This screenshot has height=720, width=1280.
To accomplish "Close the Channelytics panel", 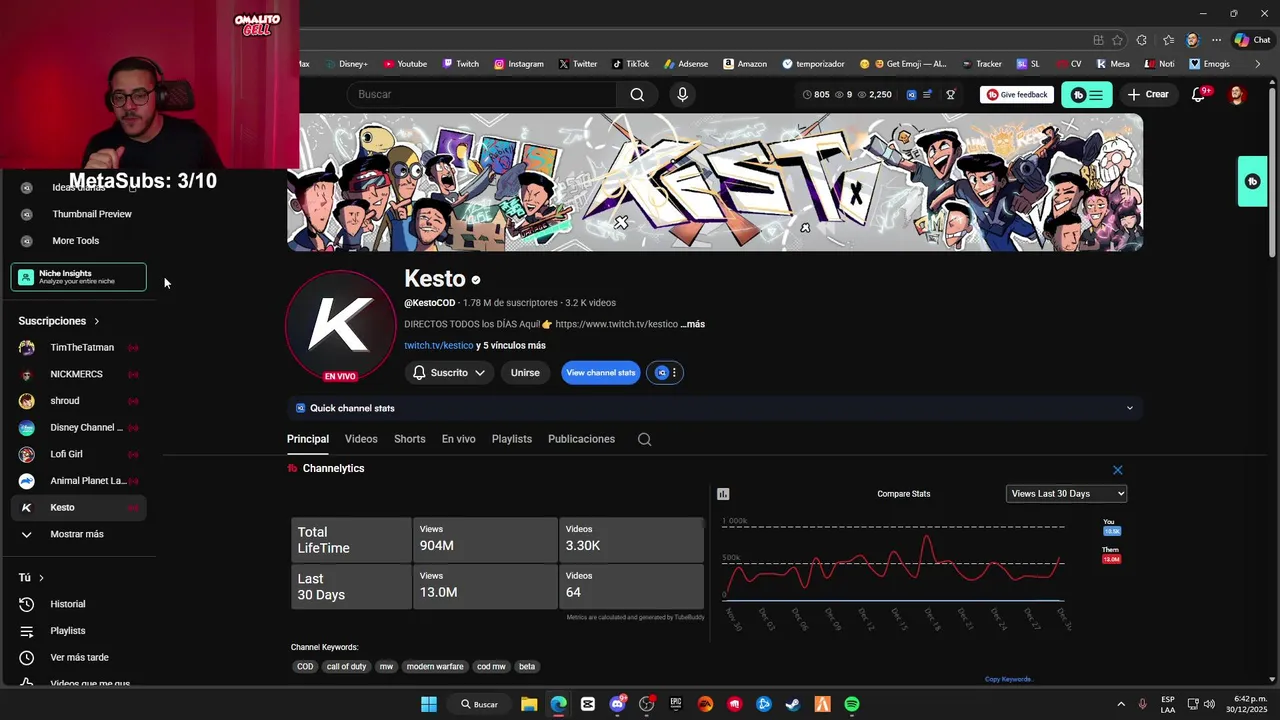I will (1118, 470).
